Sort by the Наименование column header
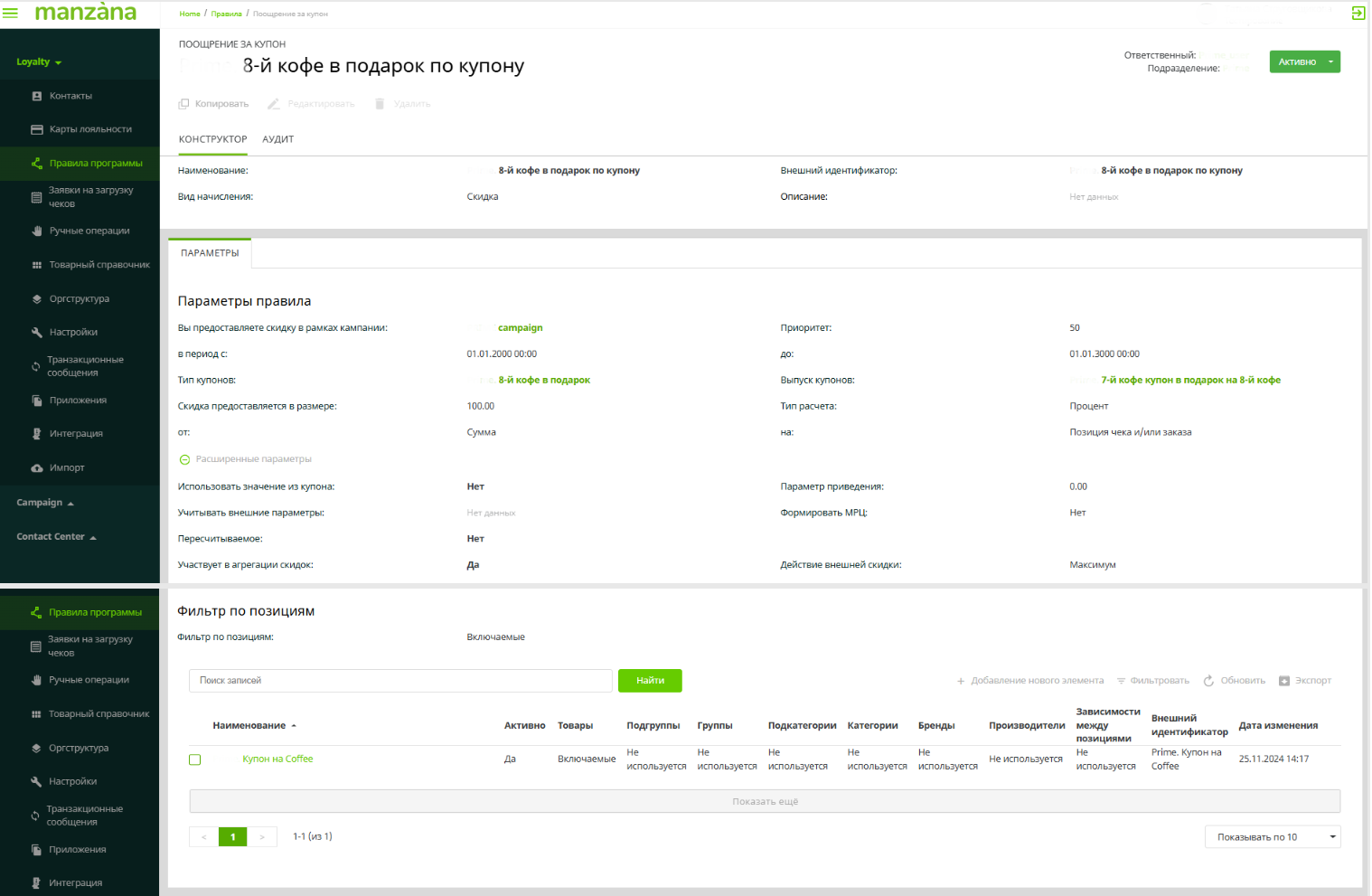The height and width of the screenshot is (896, 1372). [x=249, y=726]
